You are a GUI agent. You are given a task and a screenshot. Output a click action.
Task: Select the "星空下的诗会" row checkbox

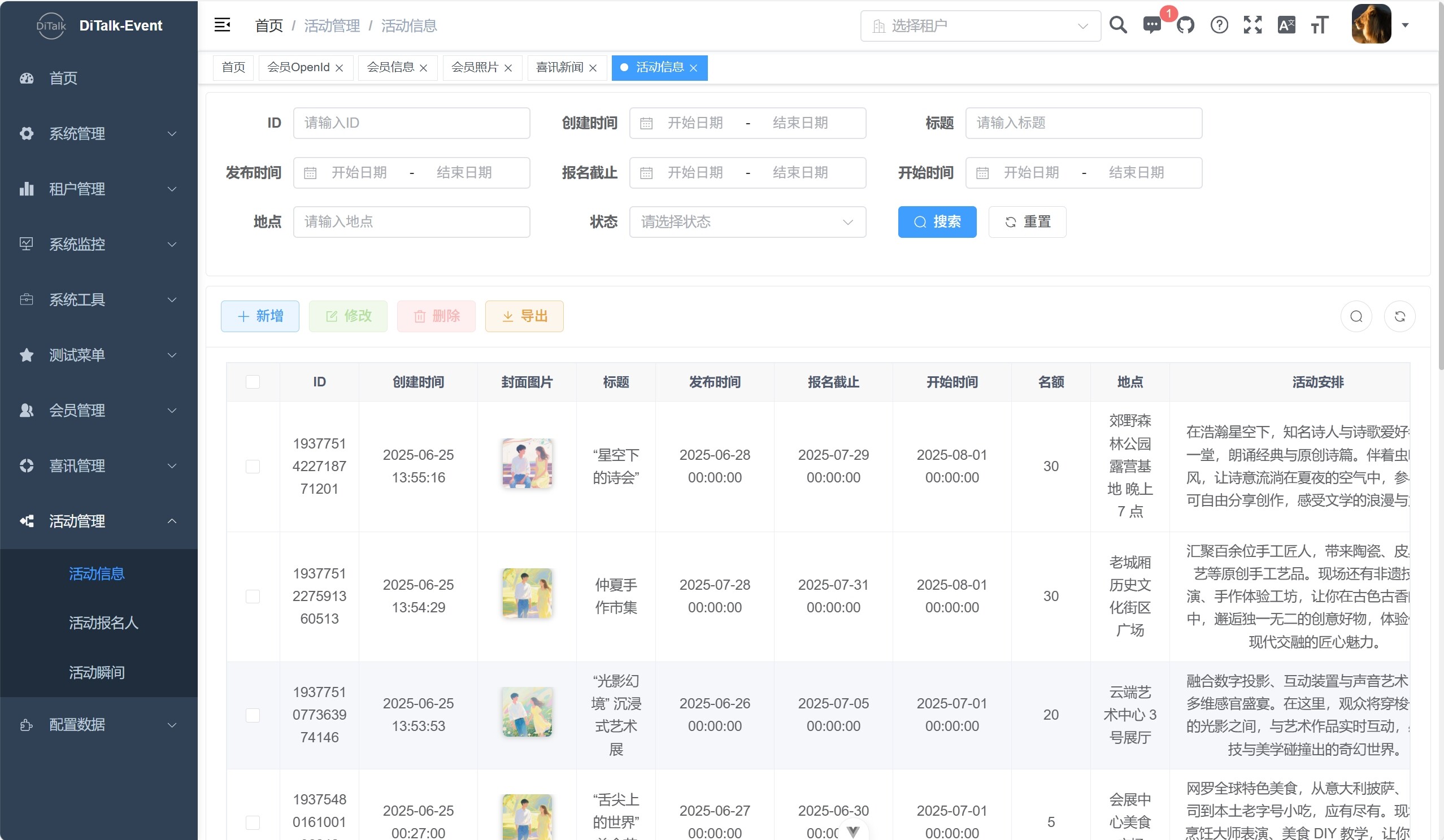point(253,467)
